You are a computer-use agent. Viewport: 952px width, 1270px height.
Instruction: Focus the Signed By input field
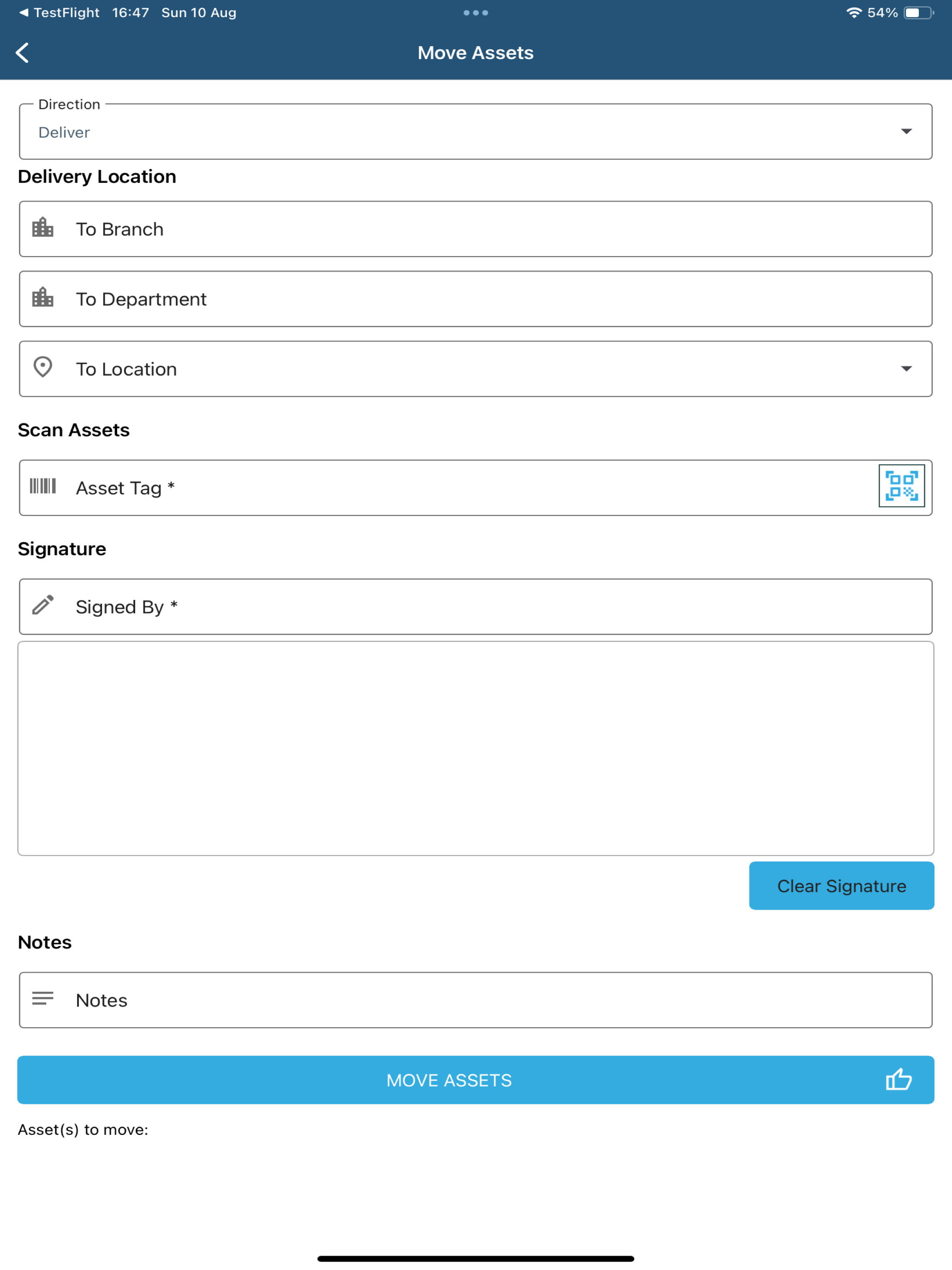point(476,606)
